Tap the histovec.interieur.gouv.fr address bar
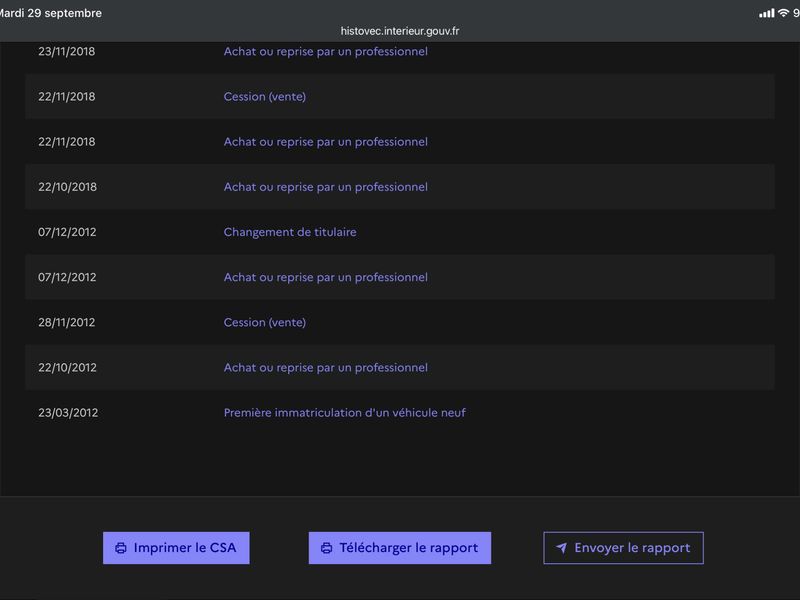The image size is (800, 600). (x=399, y=31)
